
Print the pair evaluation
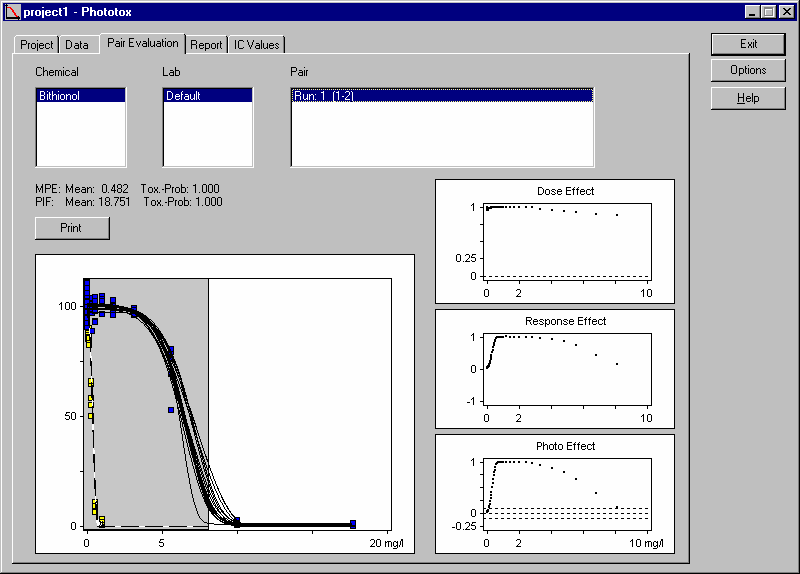tap(72, 228)
